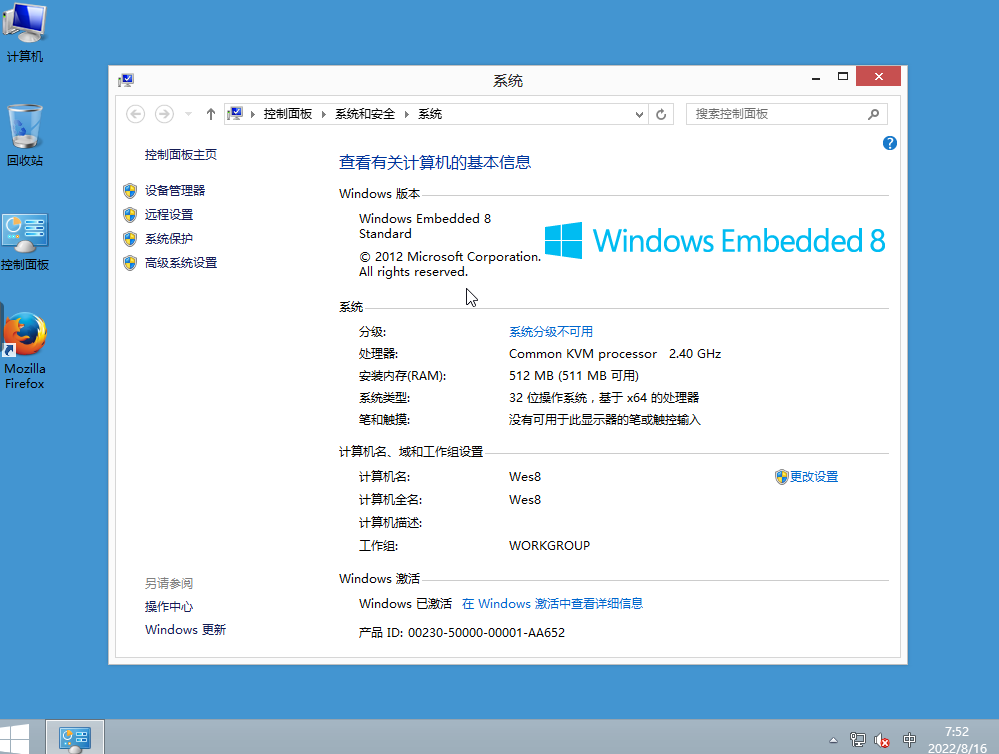Click the processor value Common KVM processor
999x754 pixels.
pyautogui.click(x=615, y=354)
